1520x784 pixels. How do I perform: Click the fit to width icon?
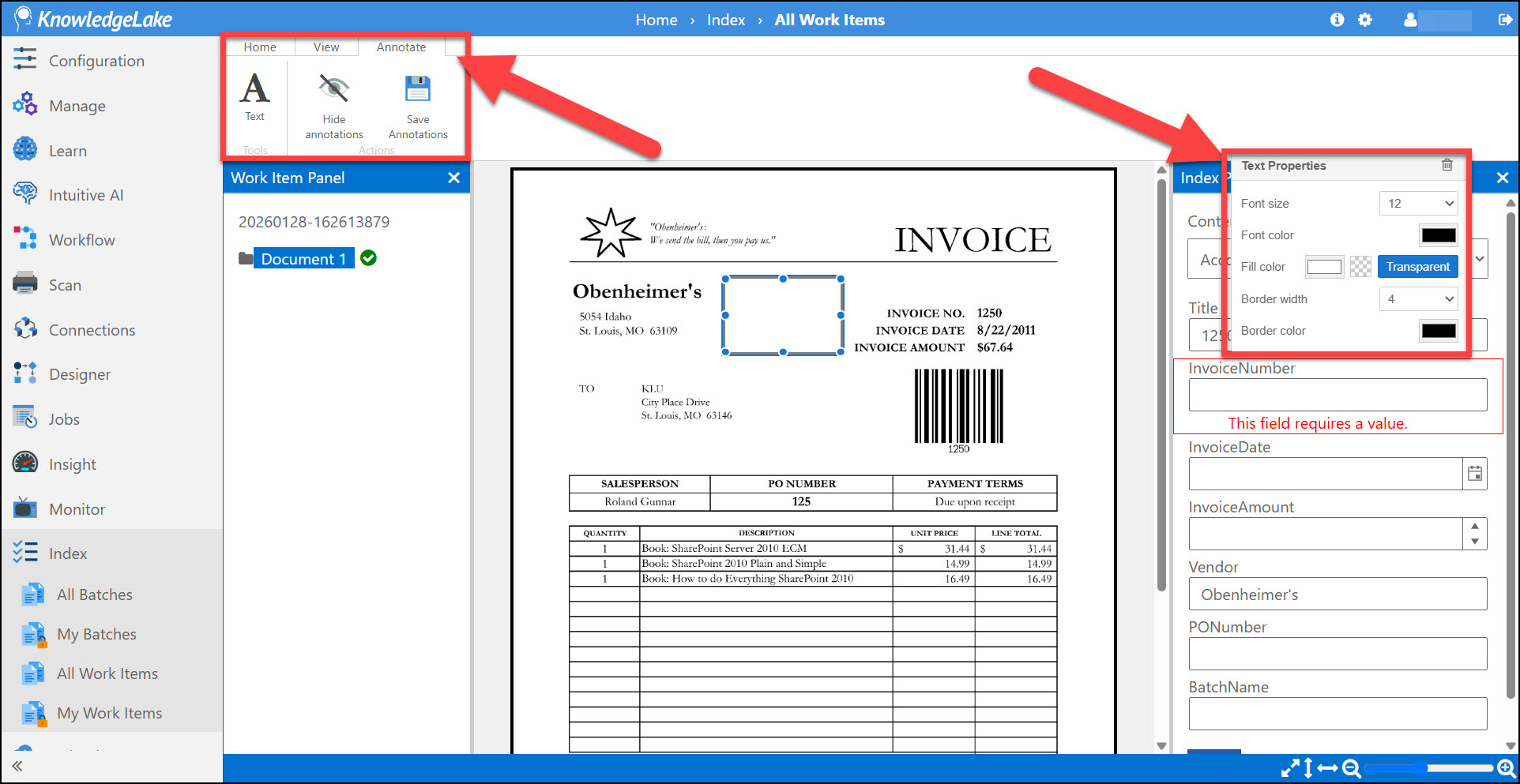click(x=1327, y=767)
